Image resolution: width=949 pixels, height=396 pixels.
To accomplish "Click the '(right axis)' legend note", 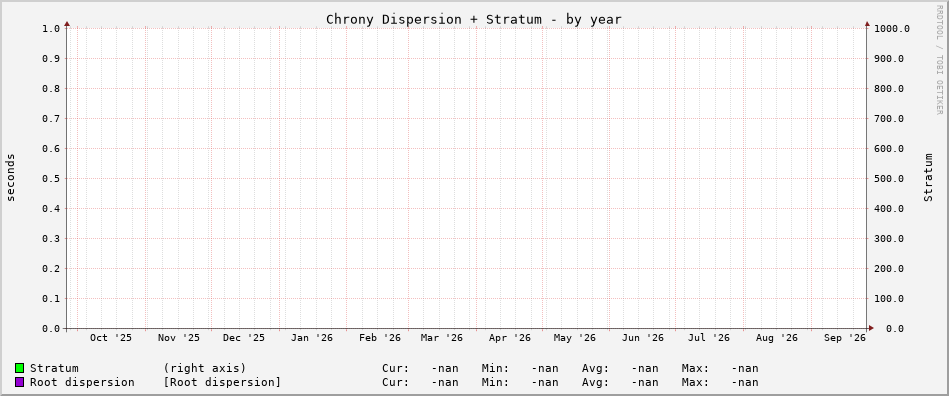I will click(x=205, y=368).
